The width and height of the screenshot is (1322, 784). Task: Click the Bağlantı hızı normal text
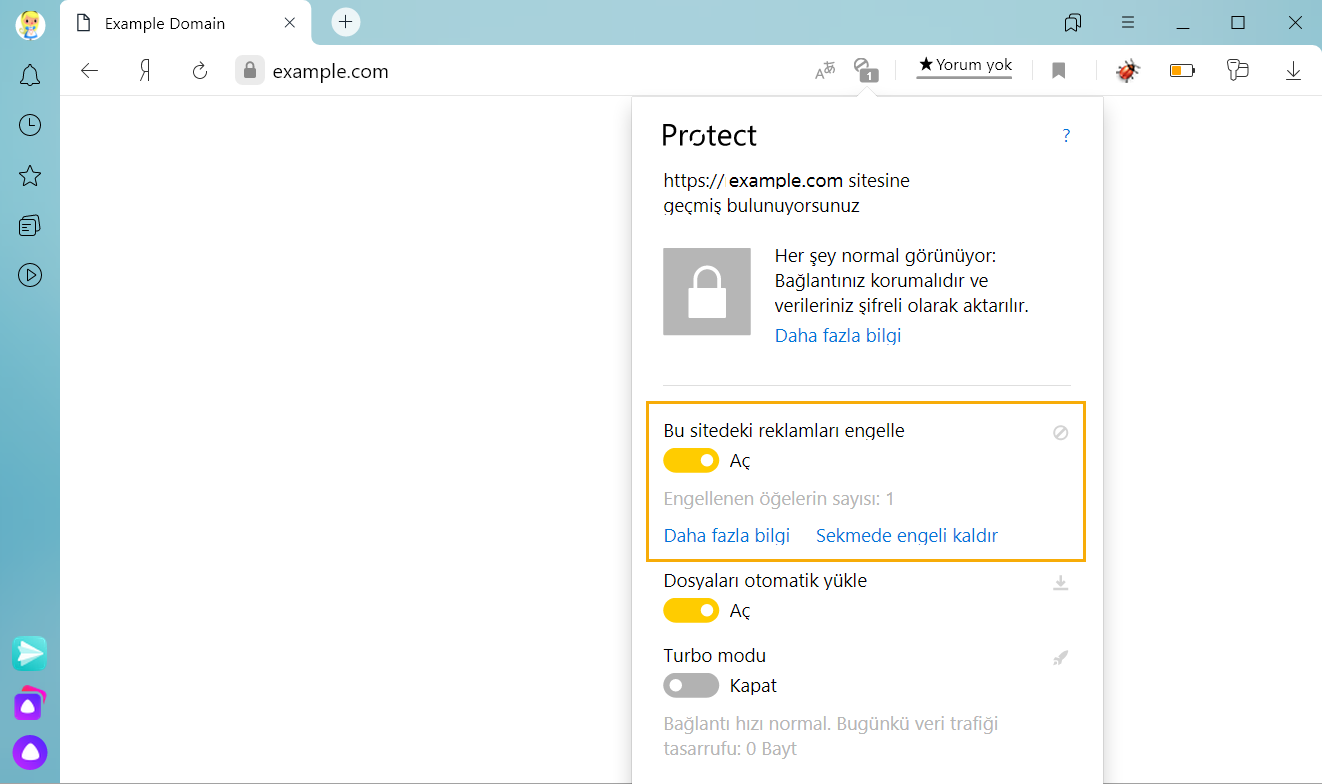[x=831, y=735]
